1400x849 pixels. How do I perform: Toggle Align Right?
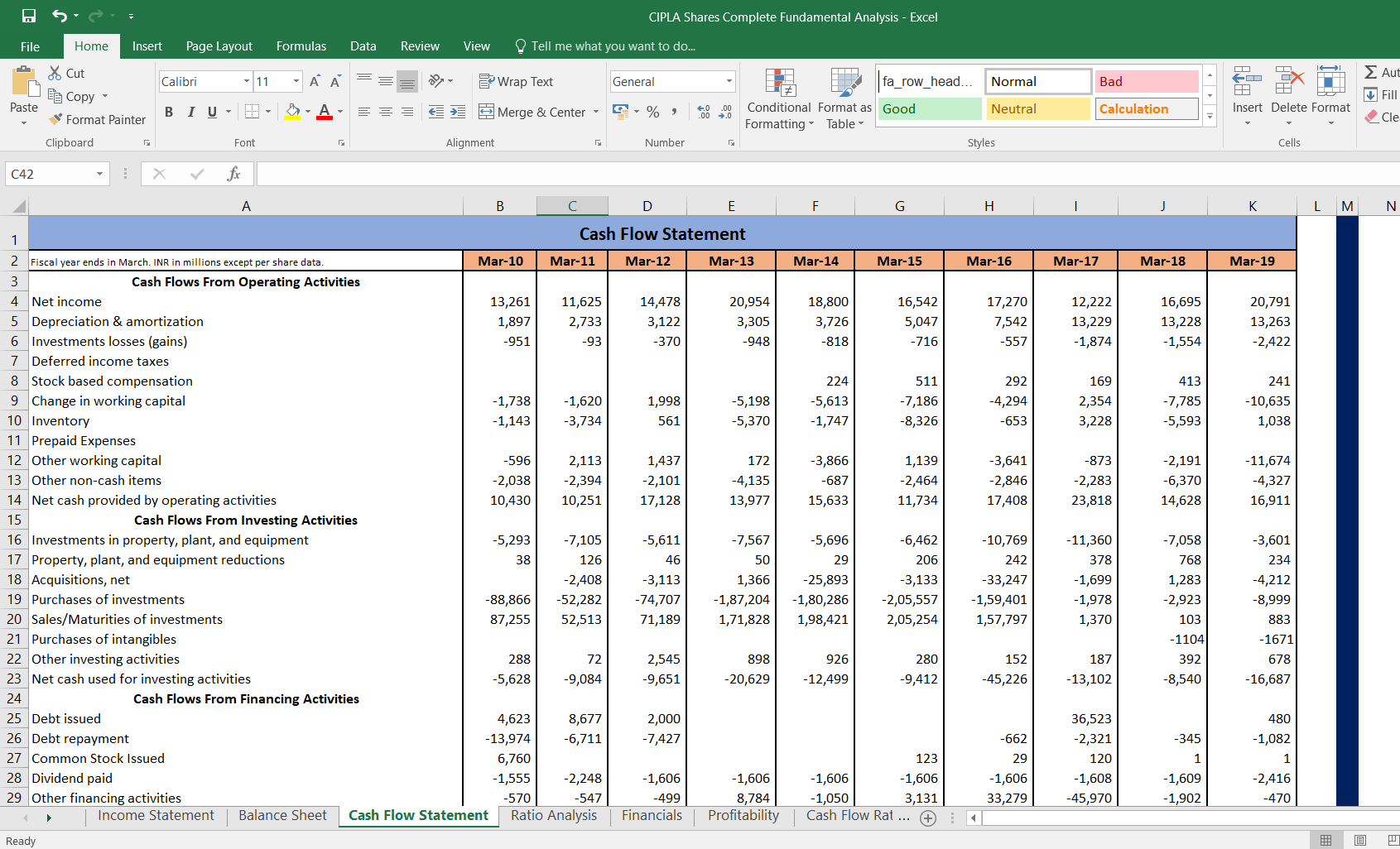[x=407, y=112]
